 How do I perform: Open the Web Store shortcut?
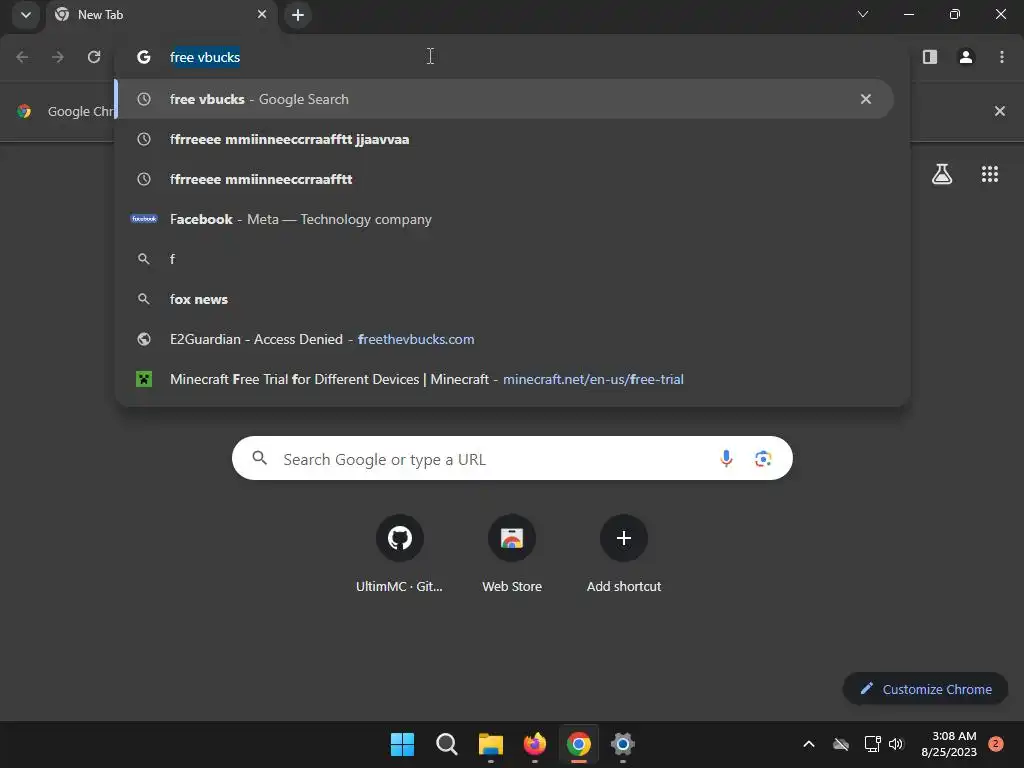512,554
